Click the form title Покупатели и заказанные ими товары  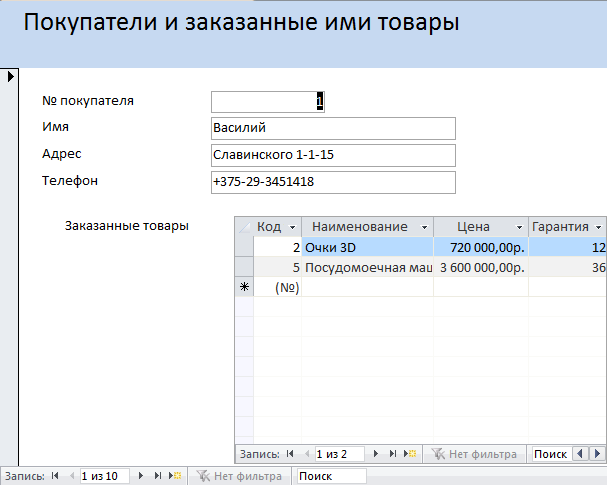coord(242,22)
